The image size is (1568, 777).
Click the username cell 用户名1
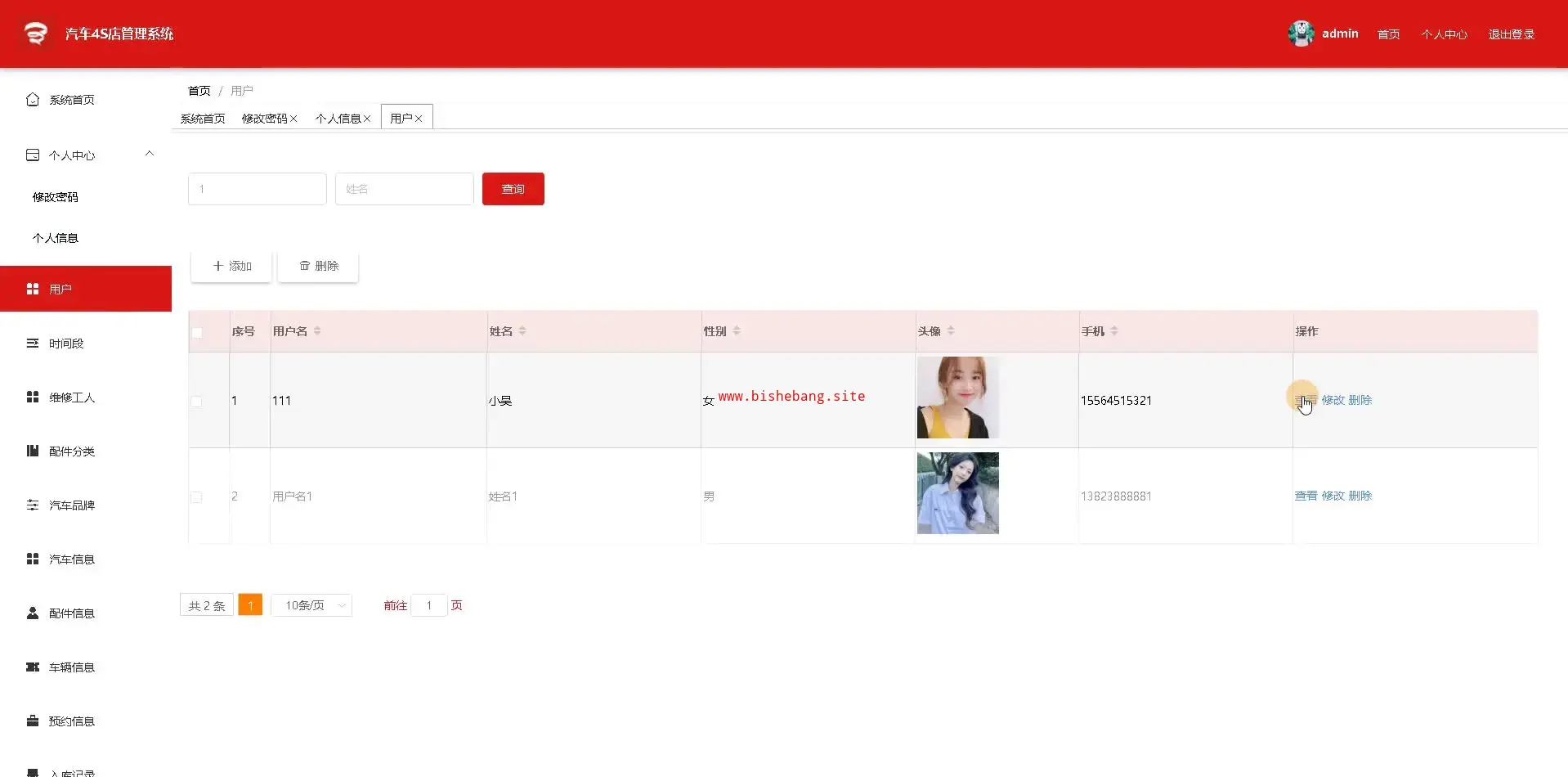pos(292,496)
